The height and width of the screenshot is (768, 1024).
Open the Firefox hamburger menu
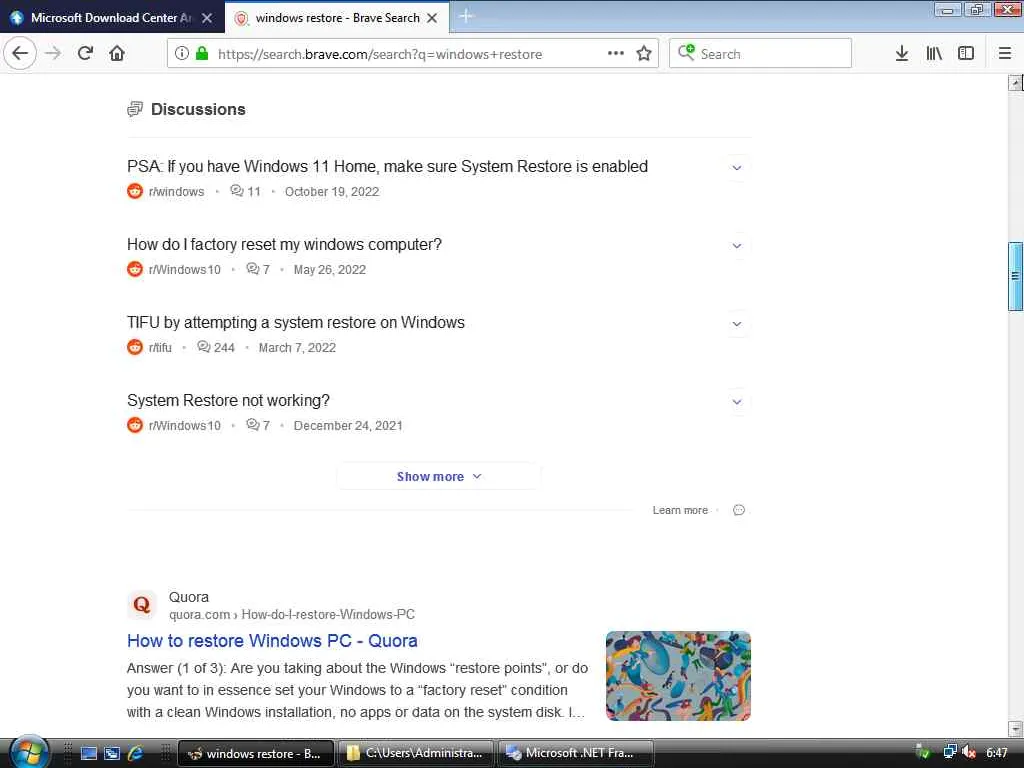coord(1005,54)
